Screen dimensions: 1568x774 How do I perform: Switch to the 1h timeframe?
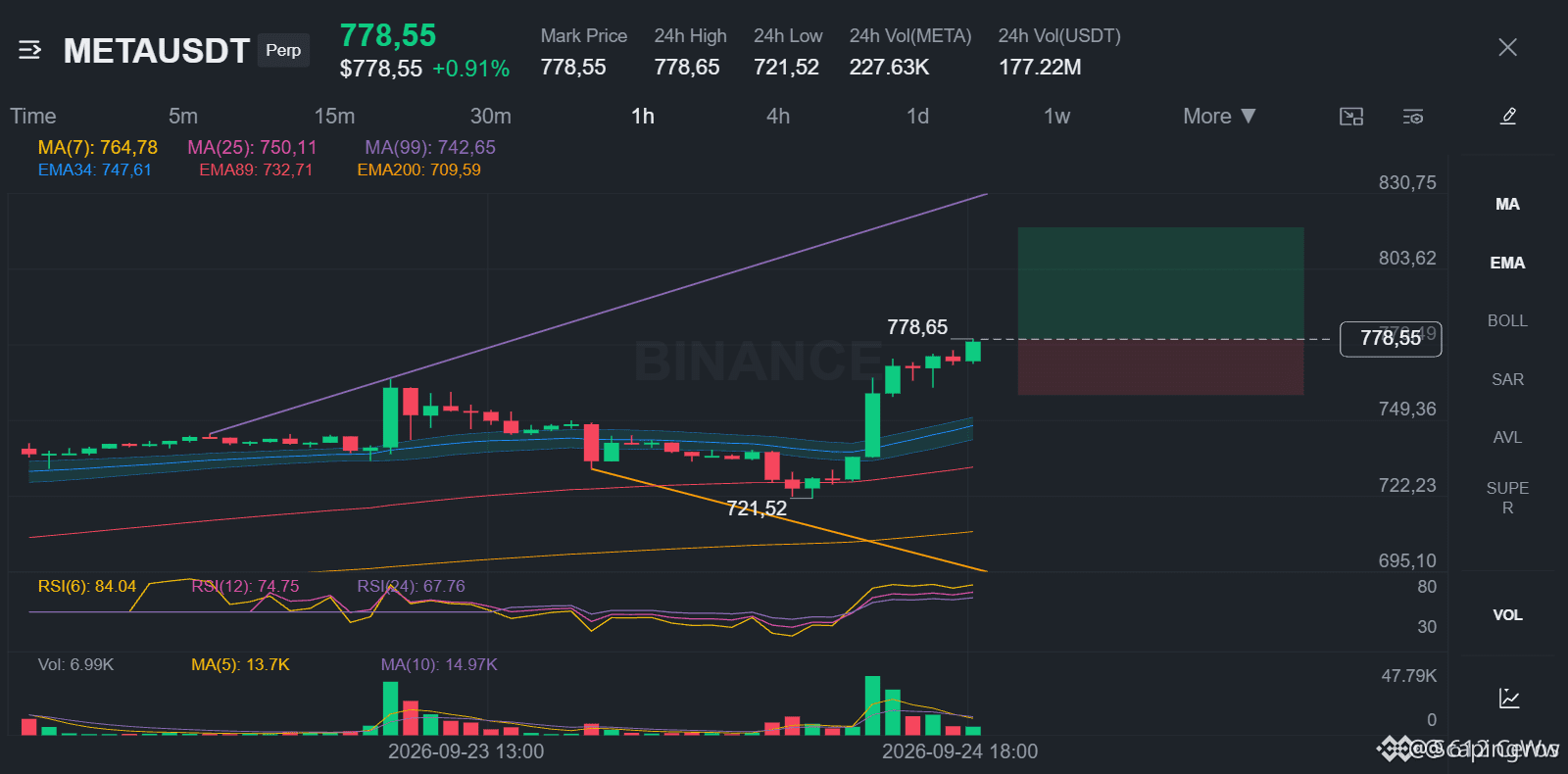[642, 116]
